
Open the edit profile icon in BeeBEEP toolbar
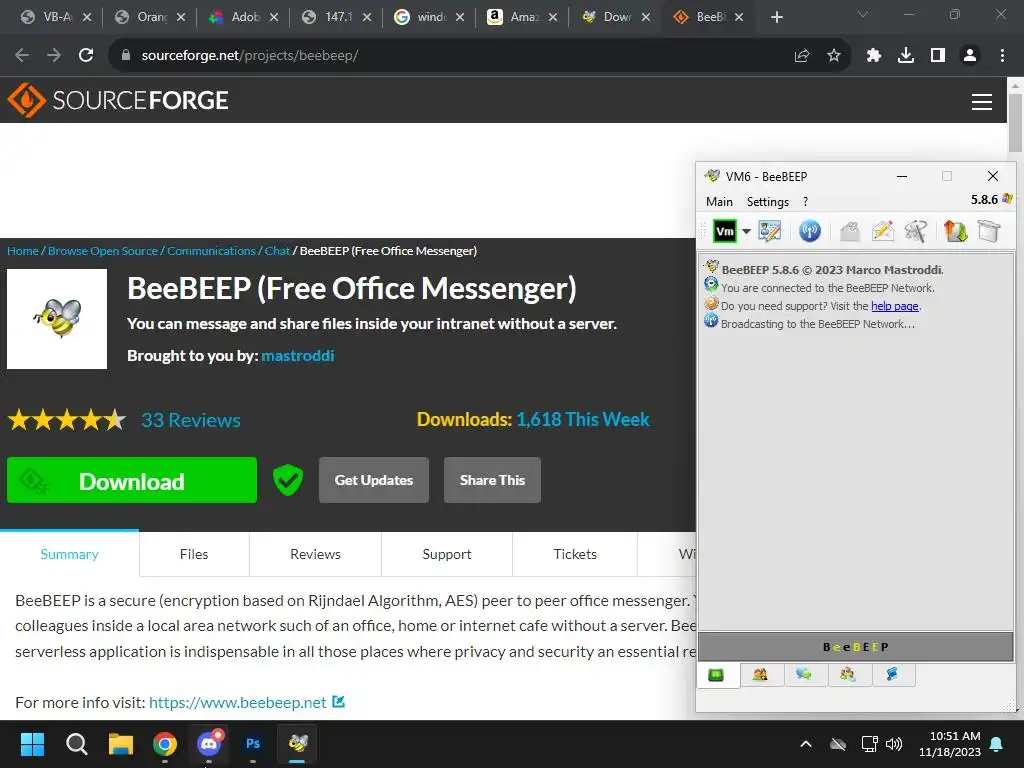(769, 231)
